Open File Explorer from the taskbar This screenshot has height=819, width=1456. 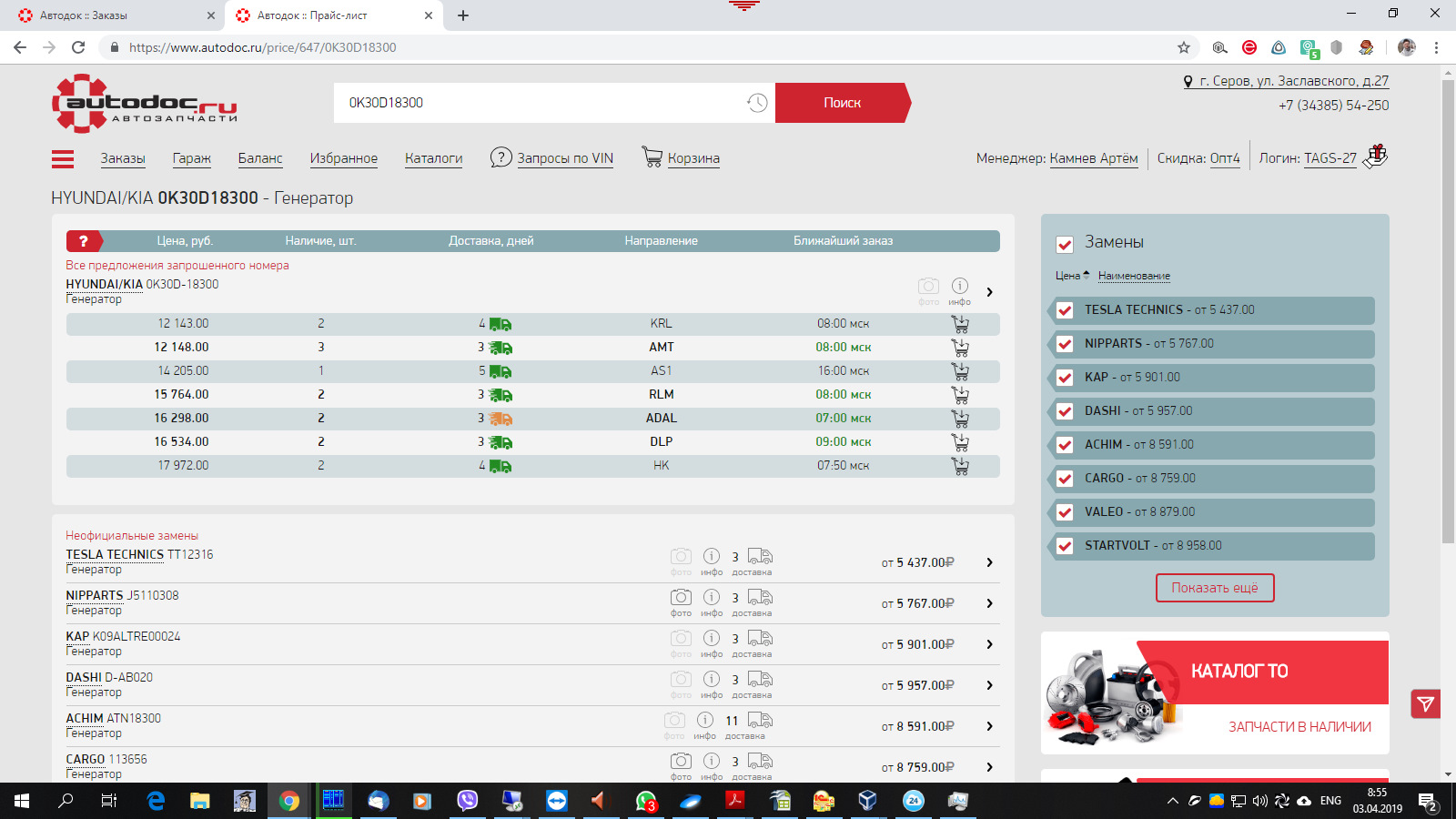(x=200, y=801)
